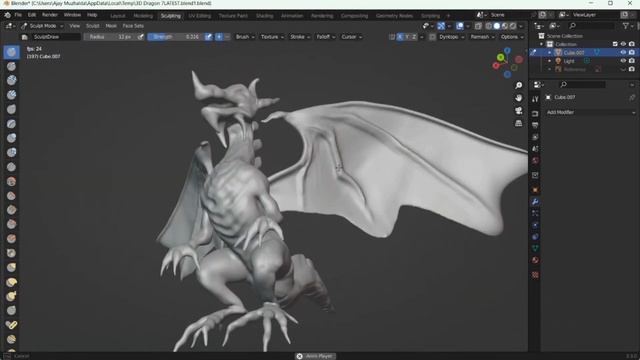
Task: Select the Draw Sharp brush
Action: point(11,66)
